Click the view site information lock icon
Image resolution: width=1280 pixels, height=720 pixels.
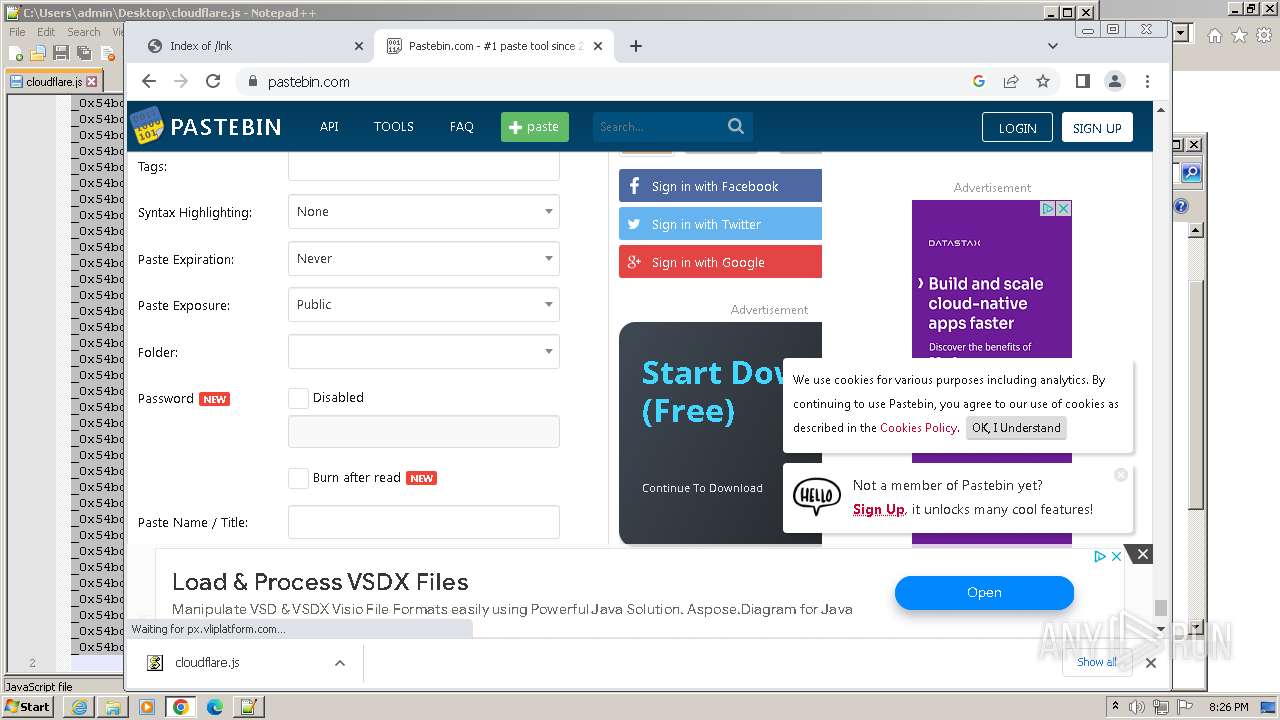(252, 82)
